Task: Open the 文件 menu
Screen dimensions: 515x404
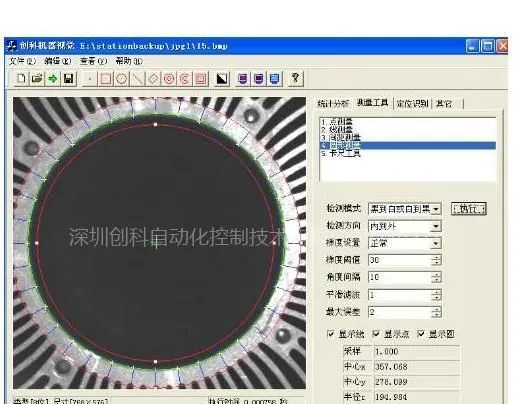Action: (22, 61)
